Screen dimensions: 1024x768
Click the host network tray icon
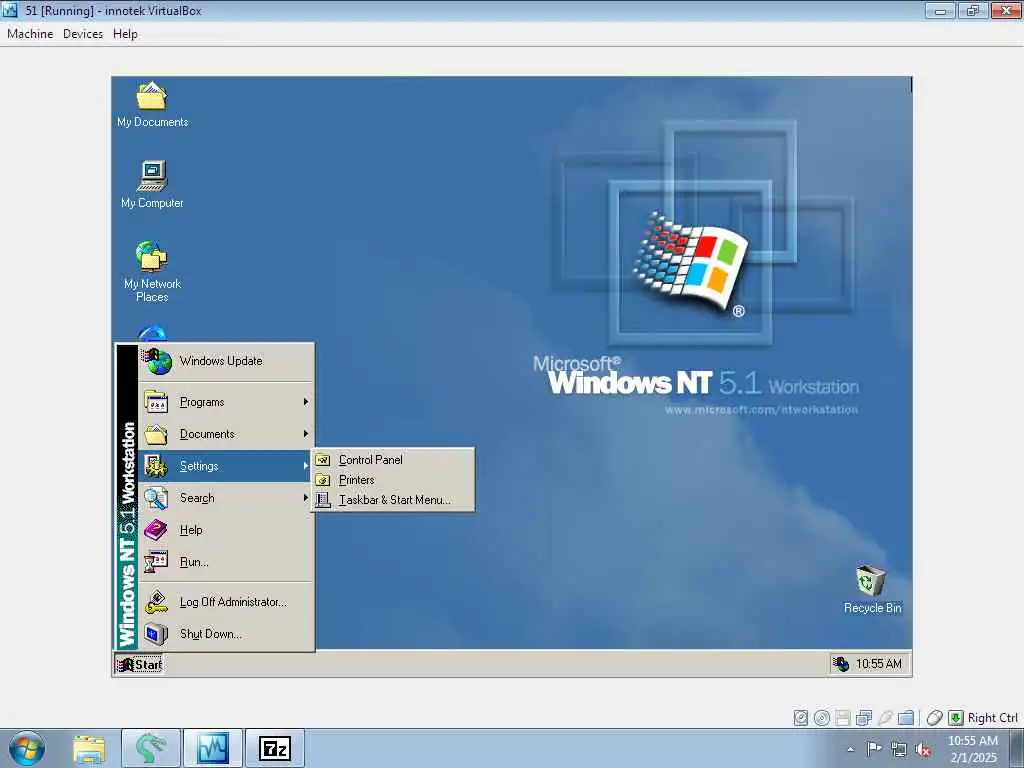(899, 750)
